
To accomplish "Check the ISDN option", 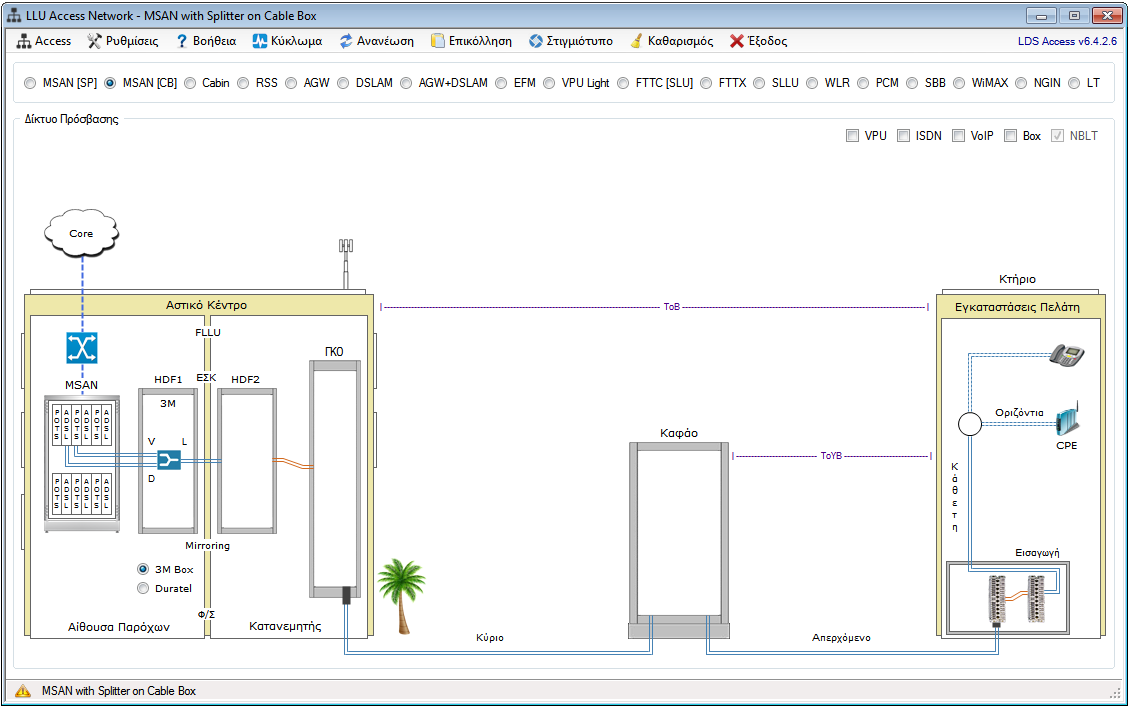I will pos(903,136).
